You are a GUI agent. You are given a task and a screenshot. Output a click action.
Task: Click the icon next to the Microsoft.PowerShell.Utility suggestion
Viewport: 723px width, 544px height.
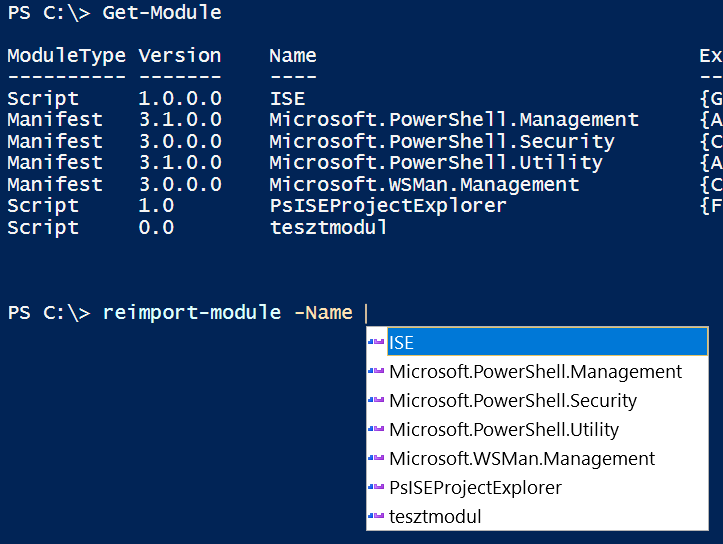click(377, 429)
